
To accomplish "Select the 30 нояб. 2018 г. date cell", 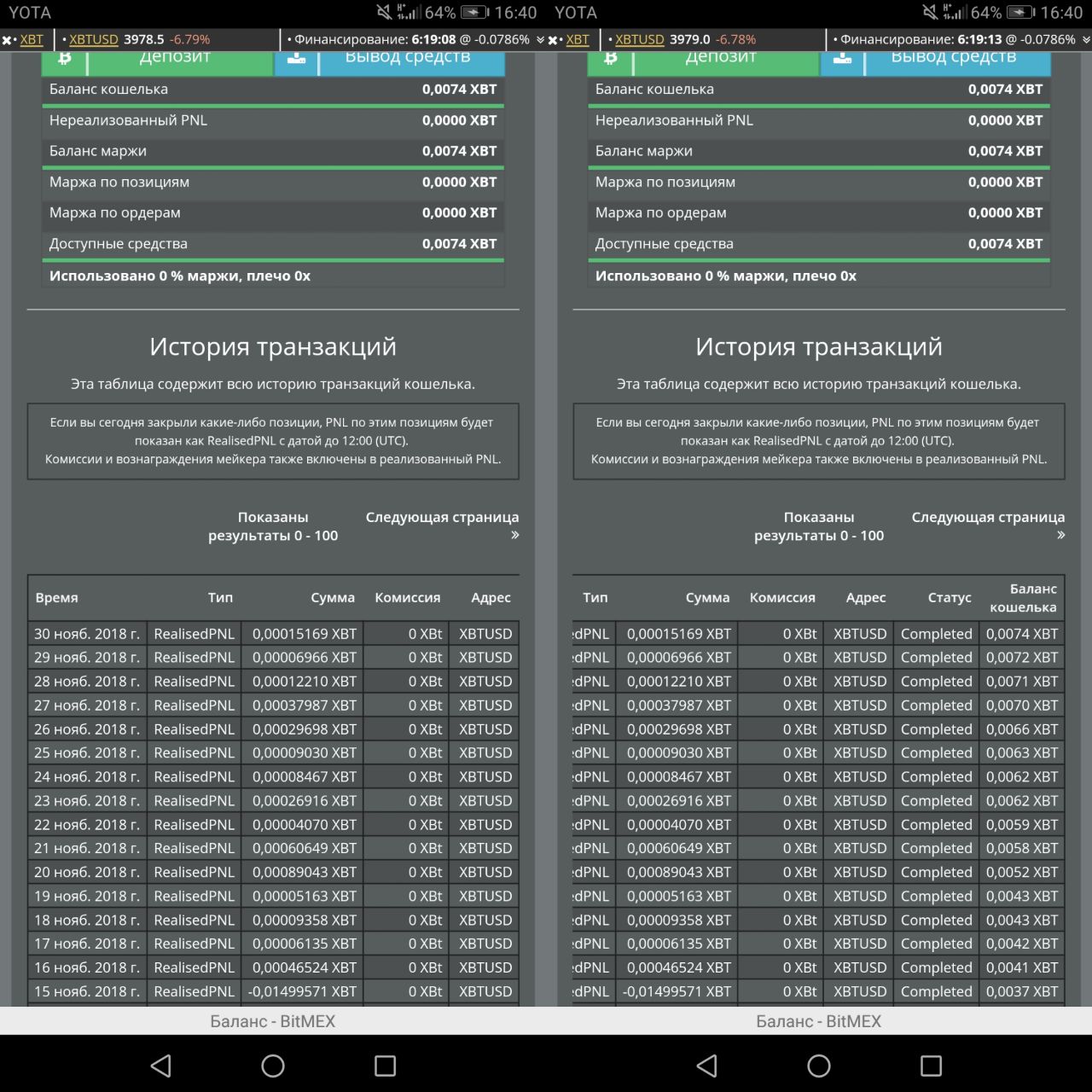I will tap(87, 634).
